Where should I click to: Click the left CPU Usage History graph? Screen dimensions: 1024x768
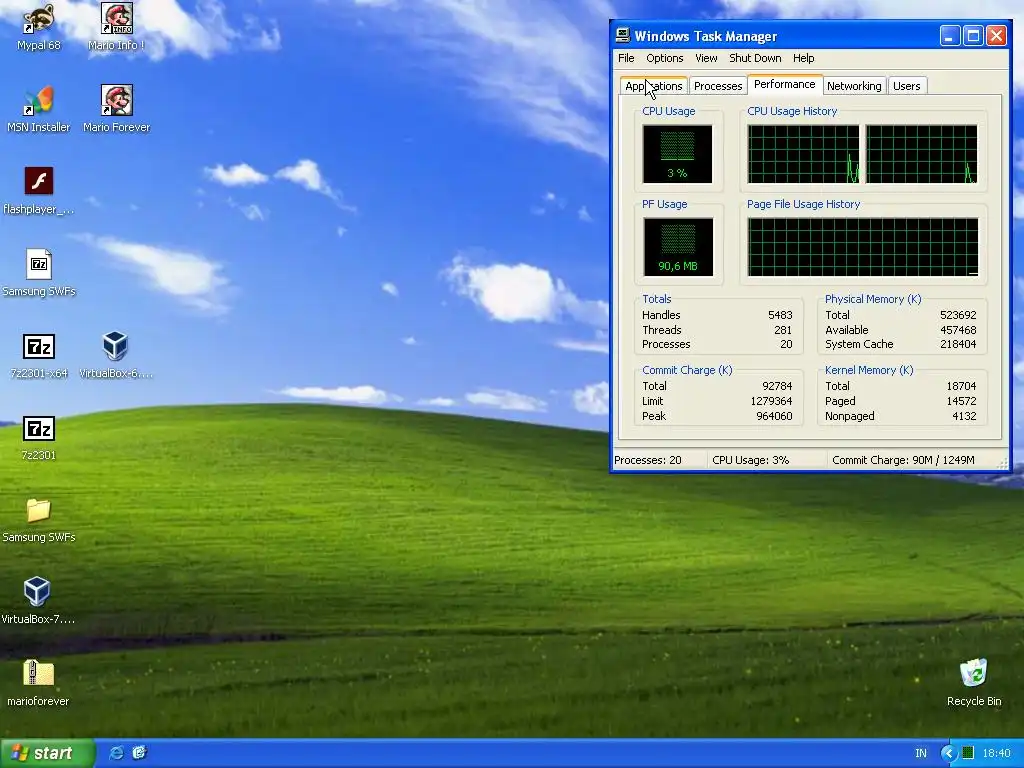(803, 154)
